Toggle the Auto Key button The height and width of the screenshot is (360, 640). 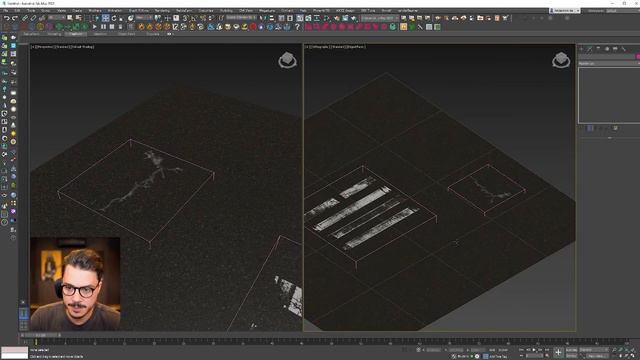571,350
